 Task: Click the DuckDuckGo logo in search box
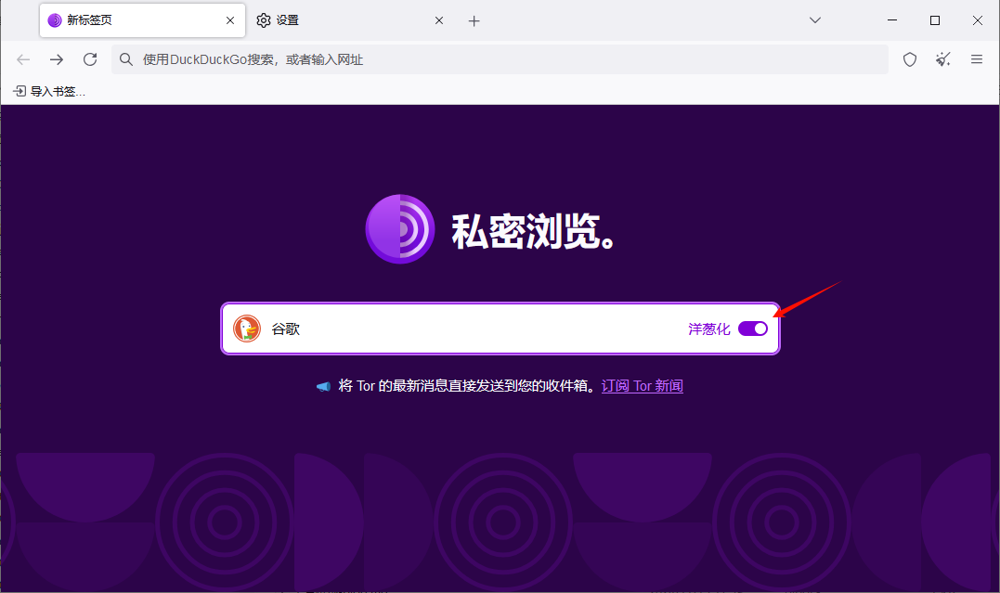click(x=247, y=329)
